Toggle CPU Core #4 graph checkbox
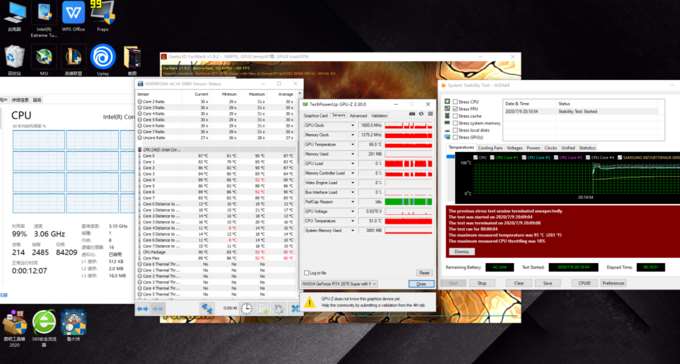This screenshot has height=364, width=680. coord(588,157)
